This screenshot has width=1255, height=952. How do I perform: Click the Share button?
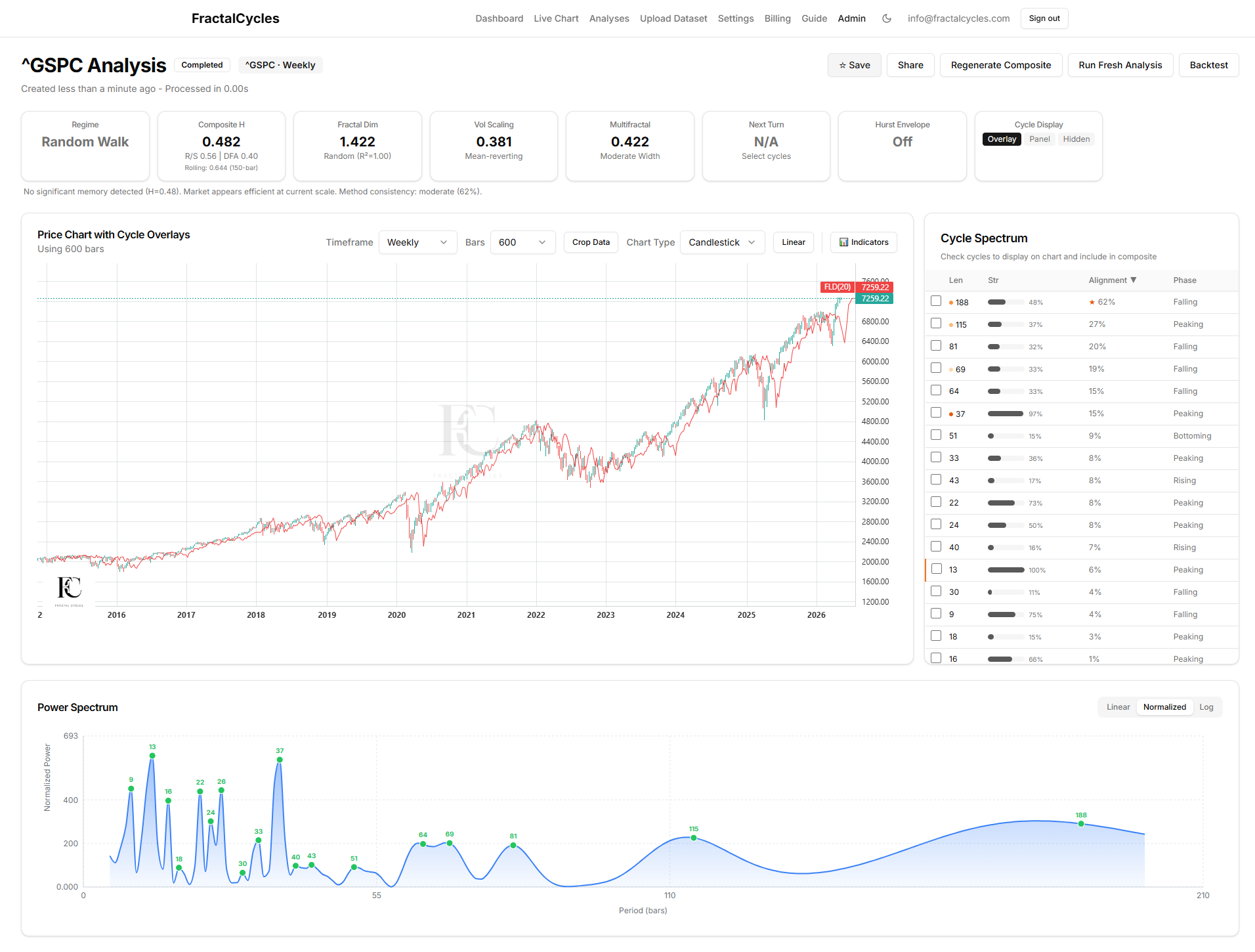click(910, 65)
